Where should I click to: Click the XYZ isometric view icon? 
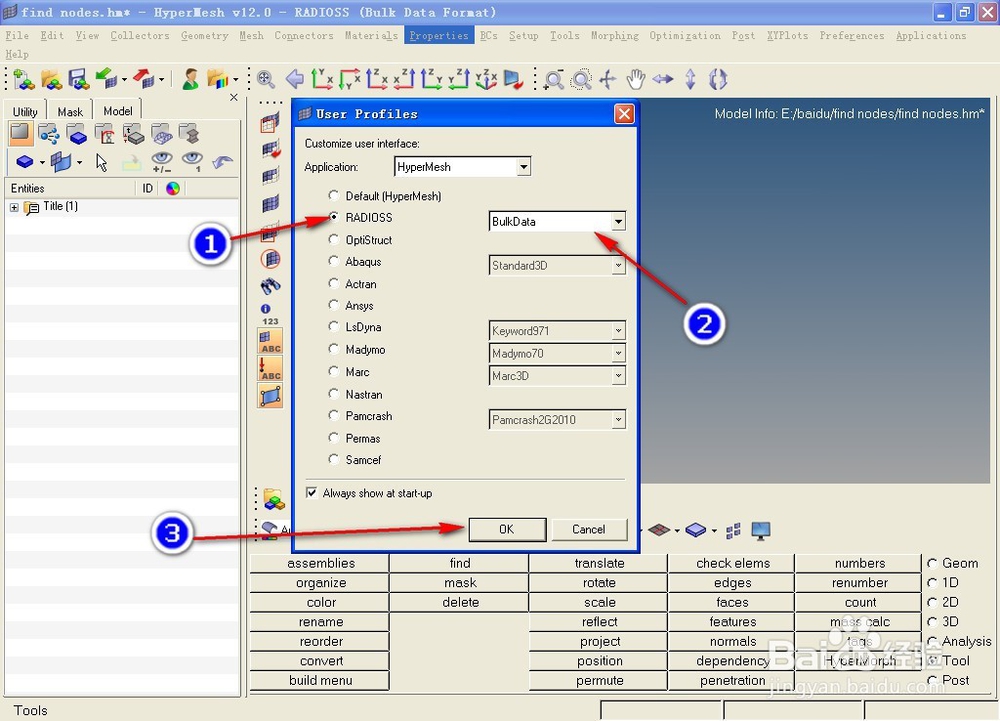coord(486,80)
